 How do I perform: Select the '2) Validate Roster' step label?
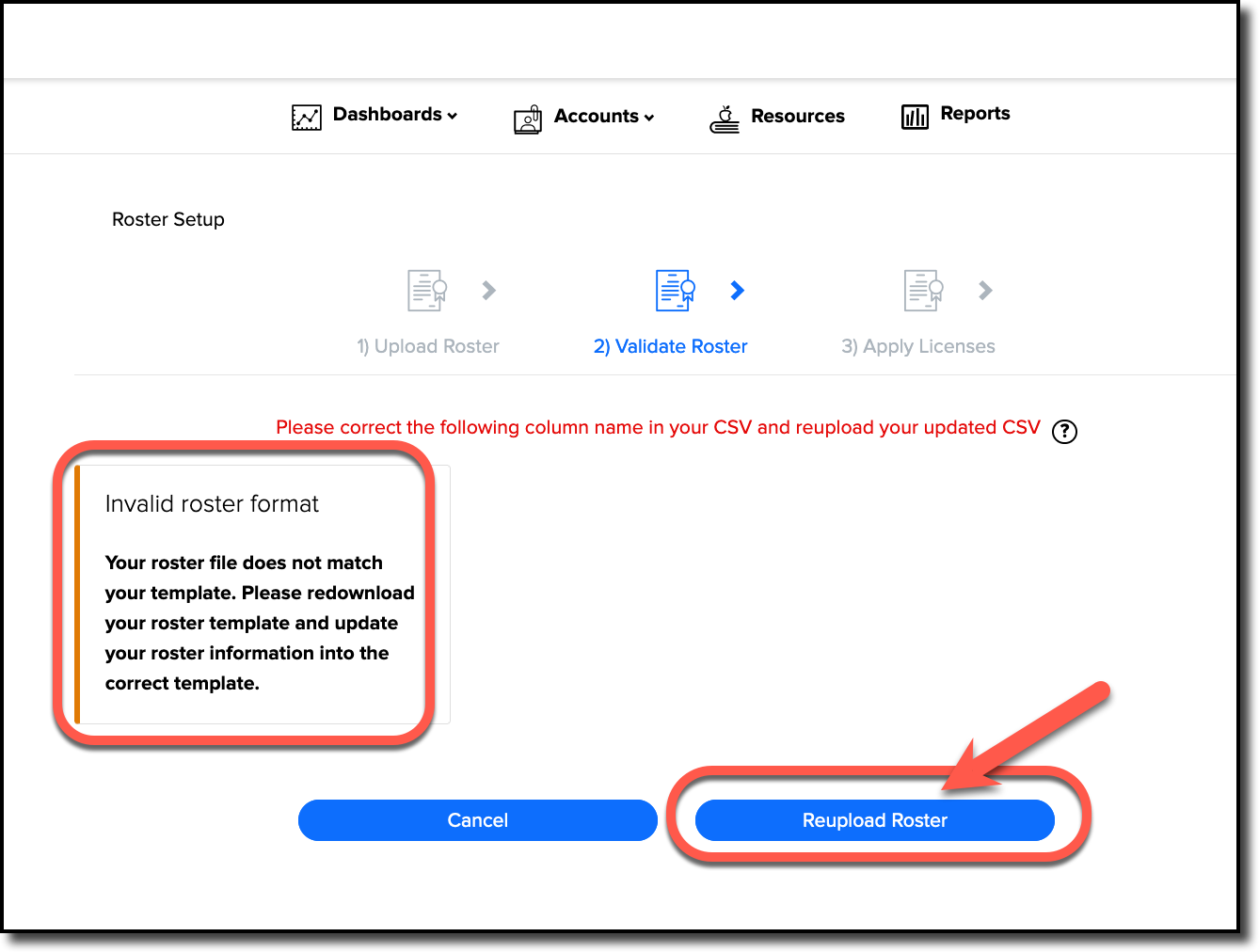(x=670, y=346)
